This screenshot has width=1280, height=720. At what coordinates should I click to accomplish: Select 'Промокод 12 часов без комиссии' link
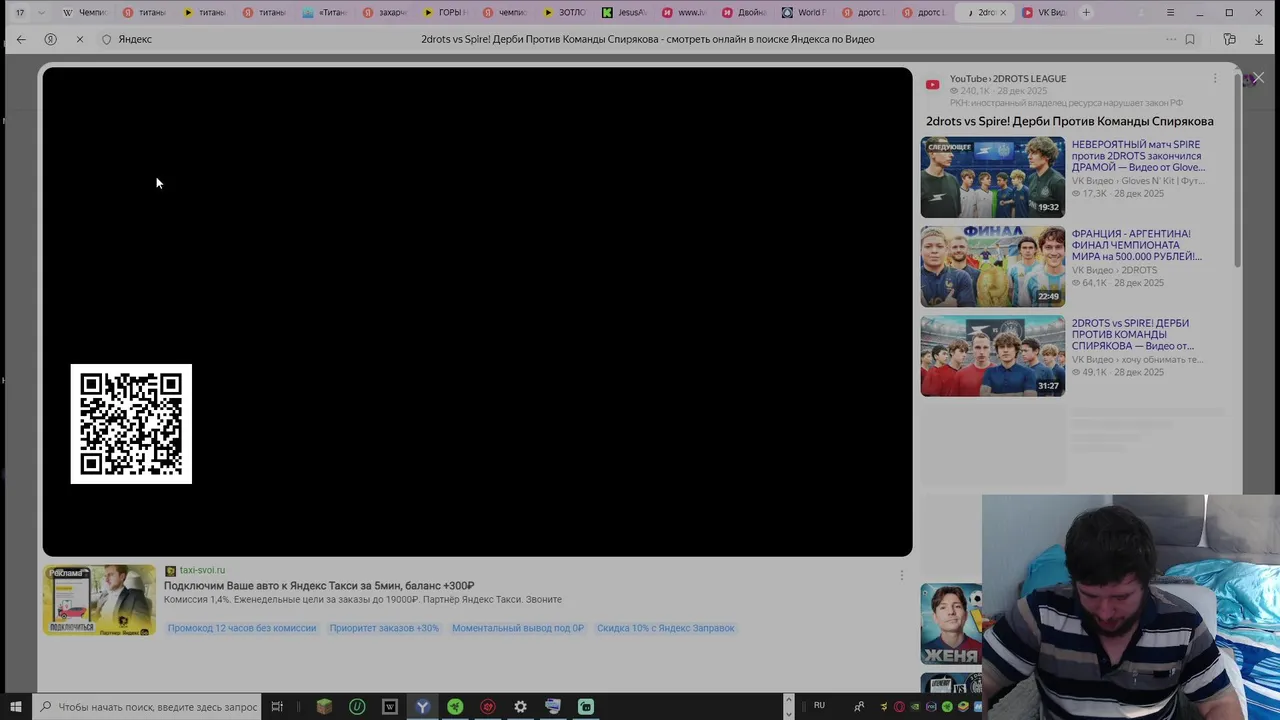pos(242,628)
